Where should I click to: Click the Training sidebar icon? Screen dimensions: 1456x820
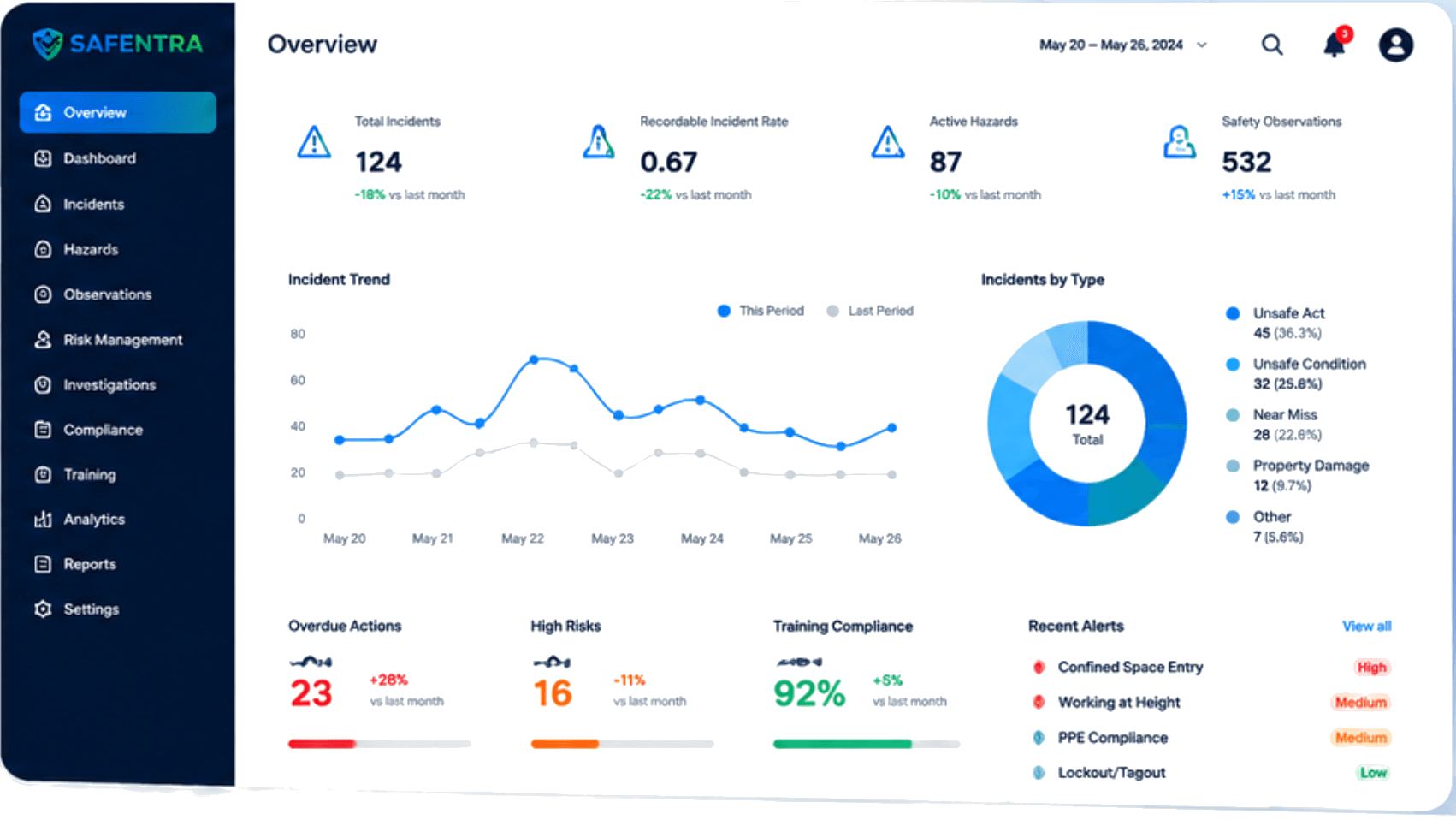(x=43, y=474)
